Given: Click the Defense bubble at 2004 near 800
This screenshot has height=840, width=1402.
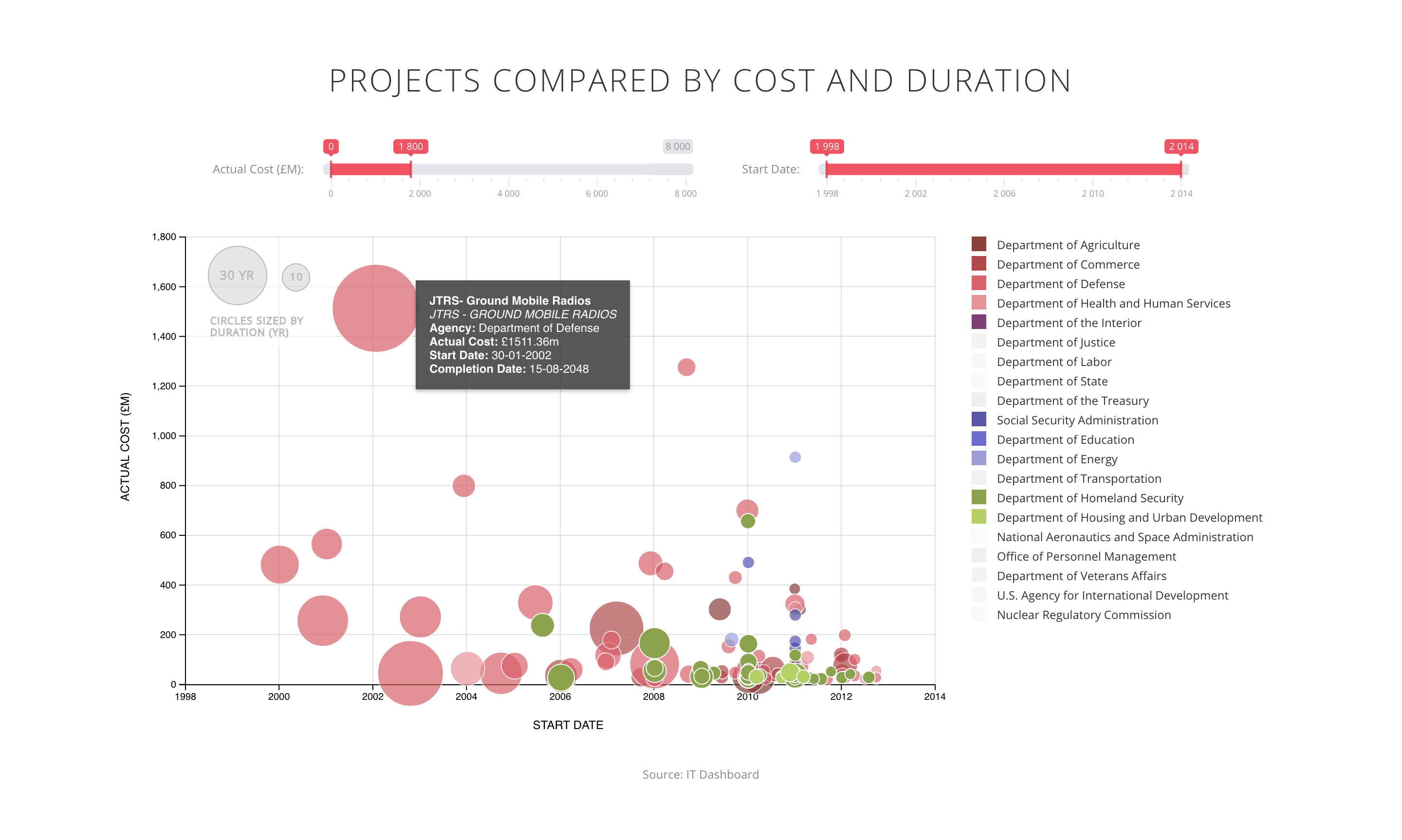Looking at the screenshot, I should [x=463, y=486].
